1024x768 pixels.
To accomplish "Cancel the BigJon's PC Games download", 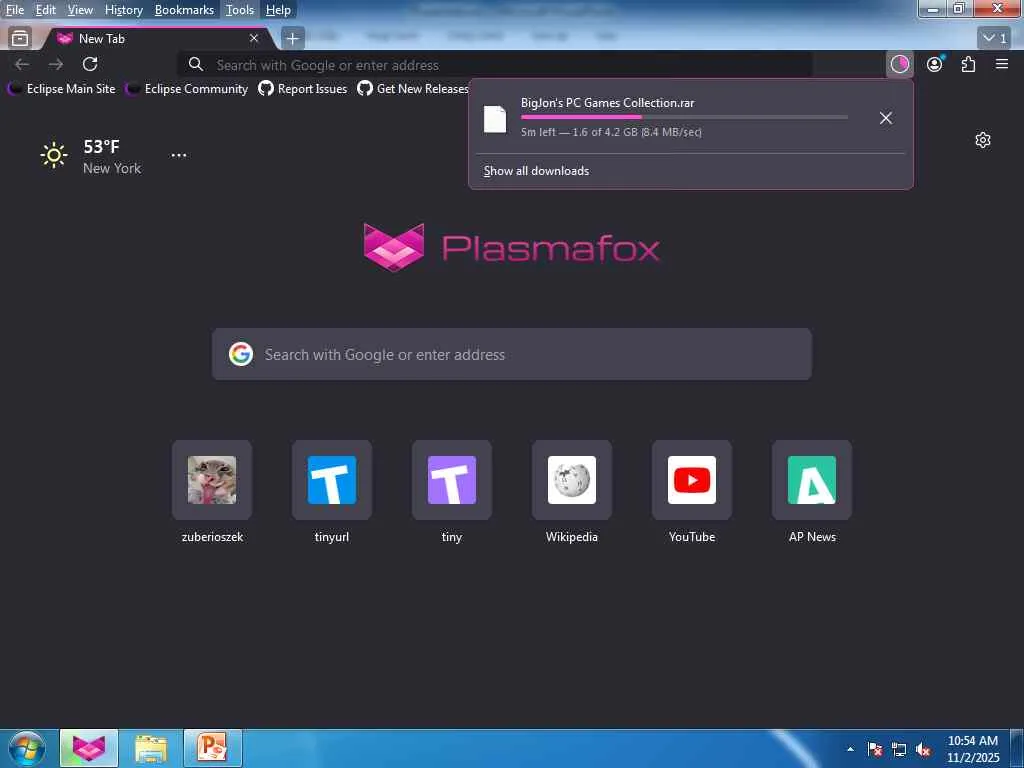I will [886, 118].
